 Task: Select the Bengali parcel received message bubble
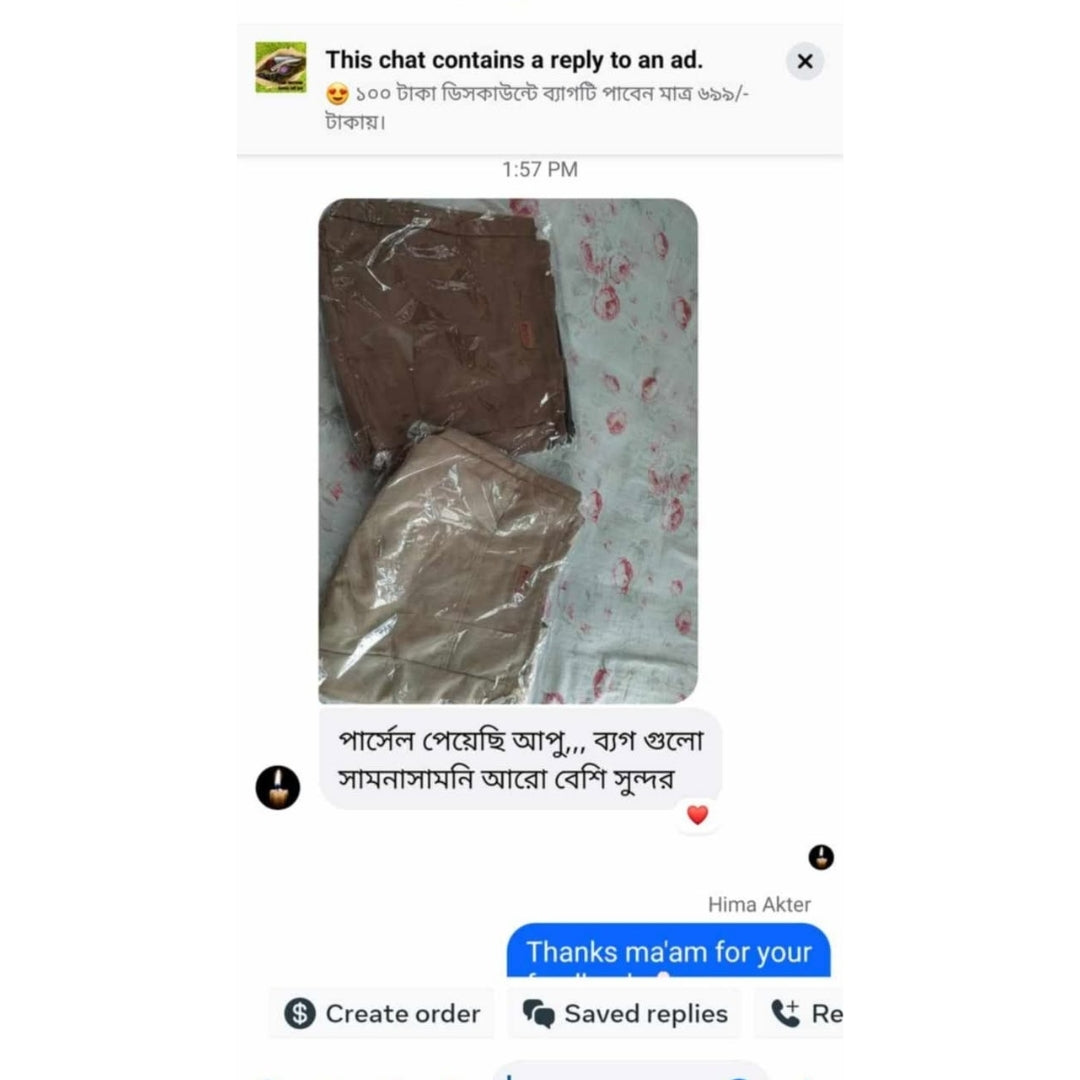pyautogui.click(x=520, y=759)
